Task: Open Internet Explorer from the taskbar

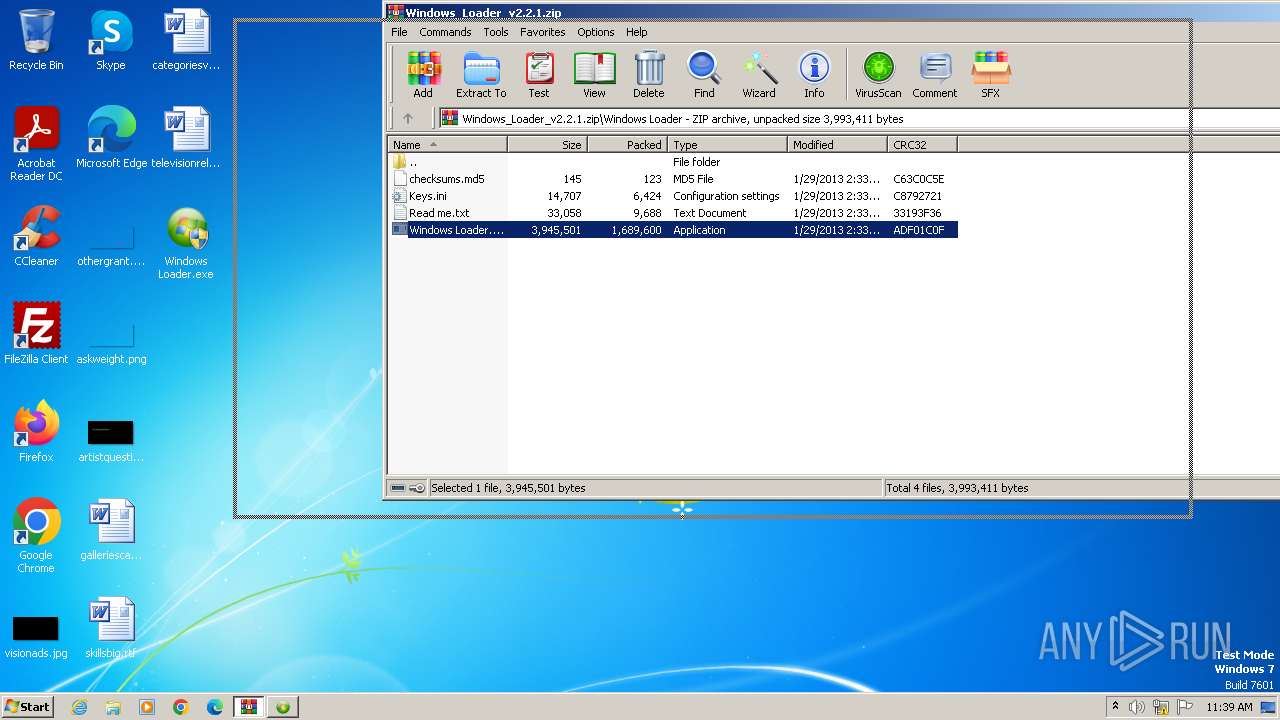Action: click(79, 707)
